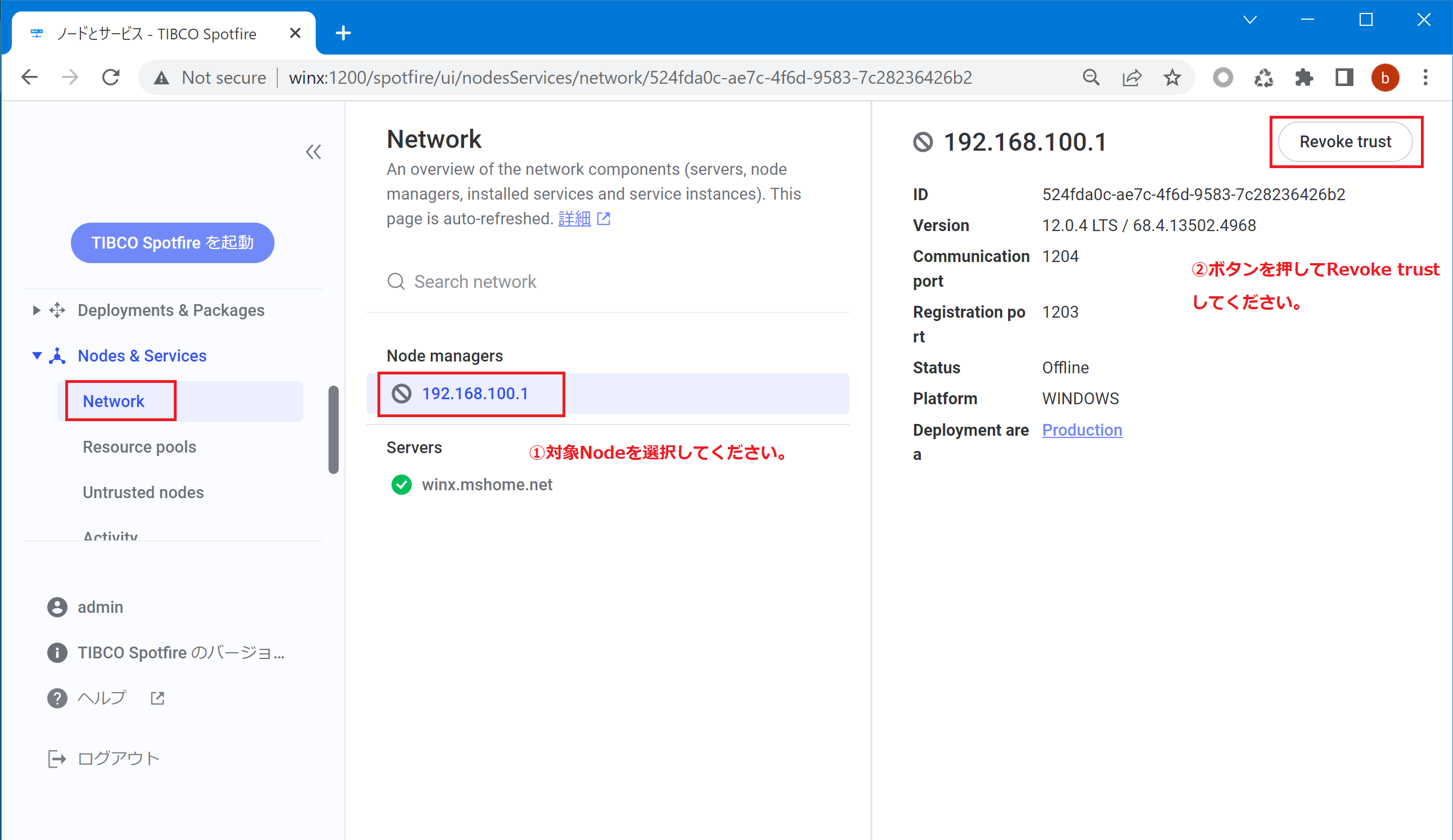The height and width of the screenshot is (840, 1453).
Task: Click the Platform value WINDOWS
Action: tap(1080, 398)
